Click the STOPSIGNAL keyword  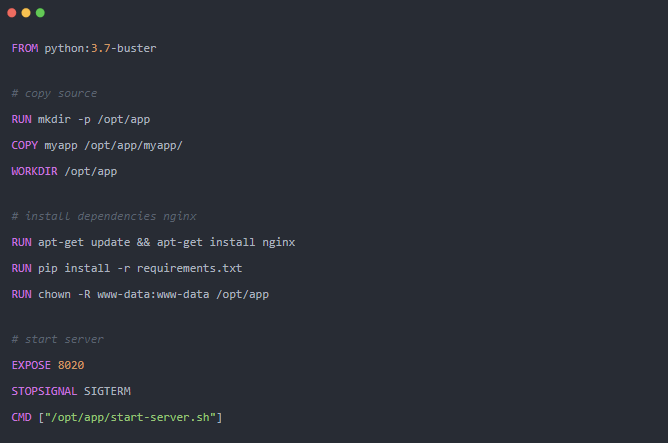[41, 390]
